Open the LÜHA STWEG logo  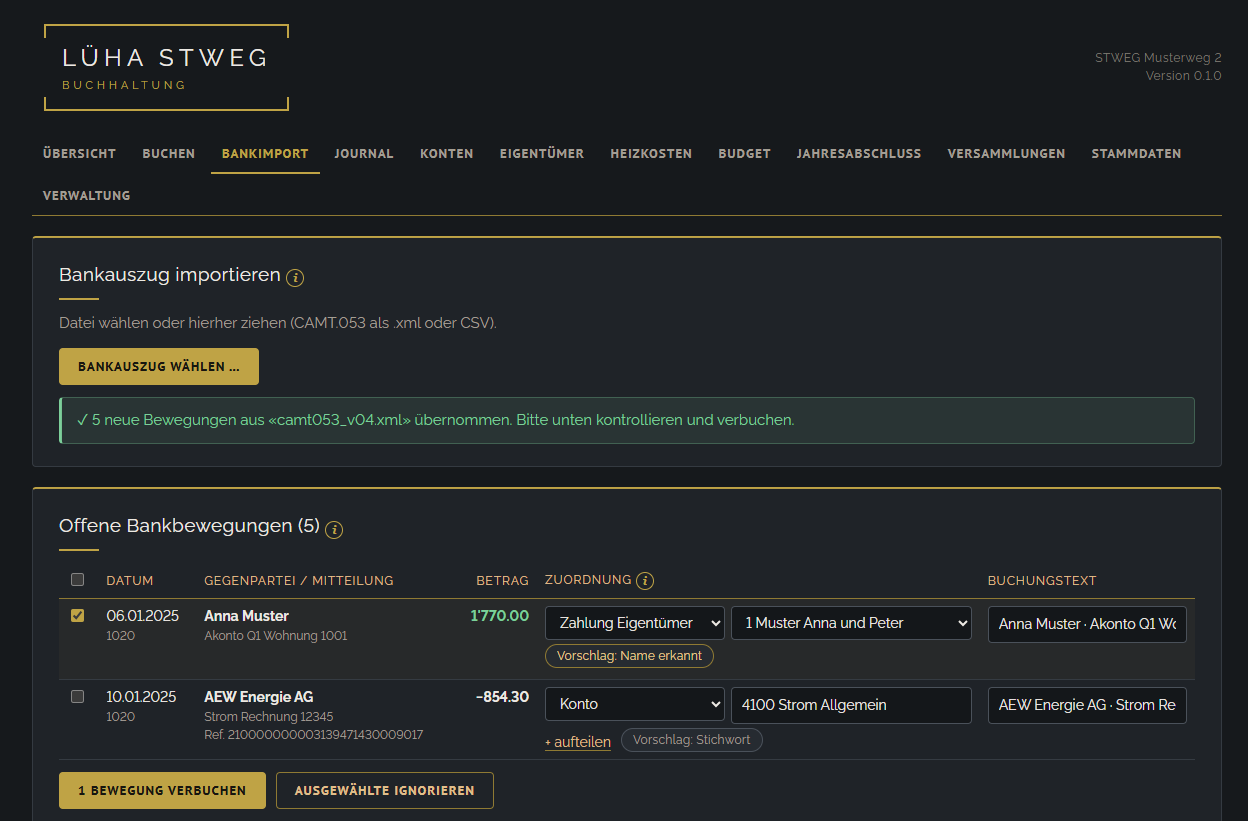point(166,67)
